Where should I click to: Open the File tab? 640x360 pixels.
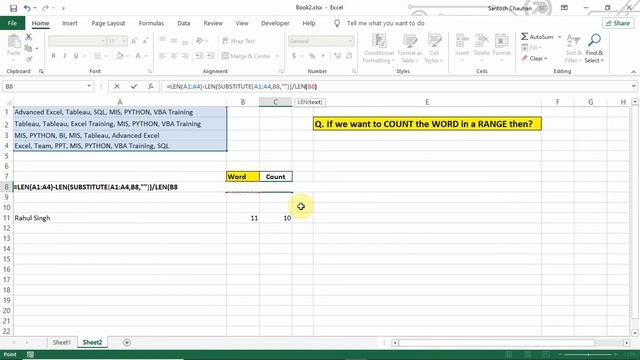pyautogui.click(x=12, y=23)
